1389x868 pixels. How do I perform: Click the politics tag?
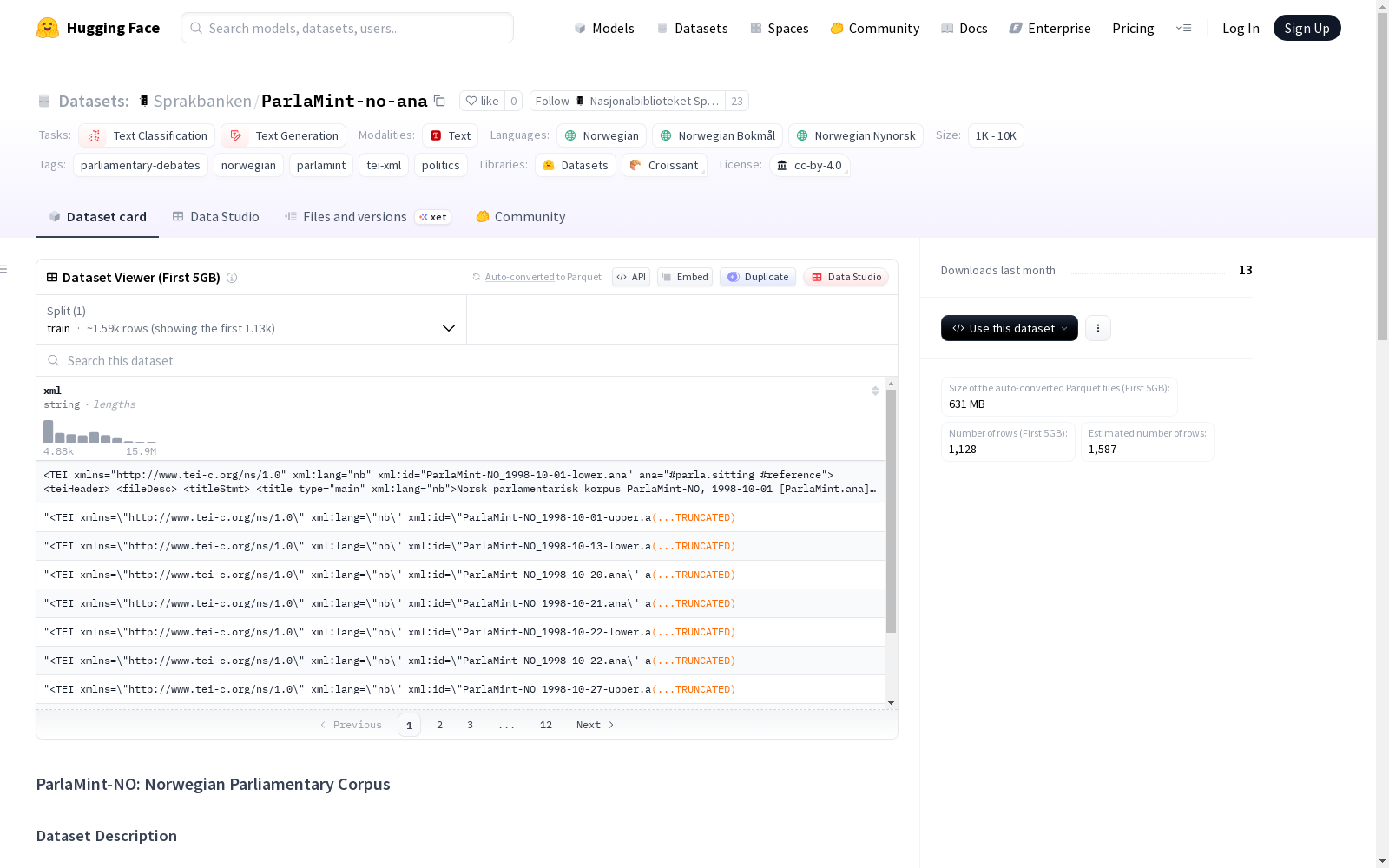coord(441,165)
